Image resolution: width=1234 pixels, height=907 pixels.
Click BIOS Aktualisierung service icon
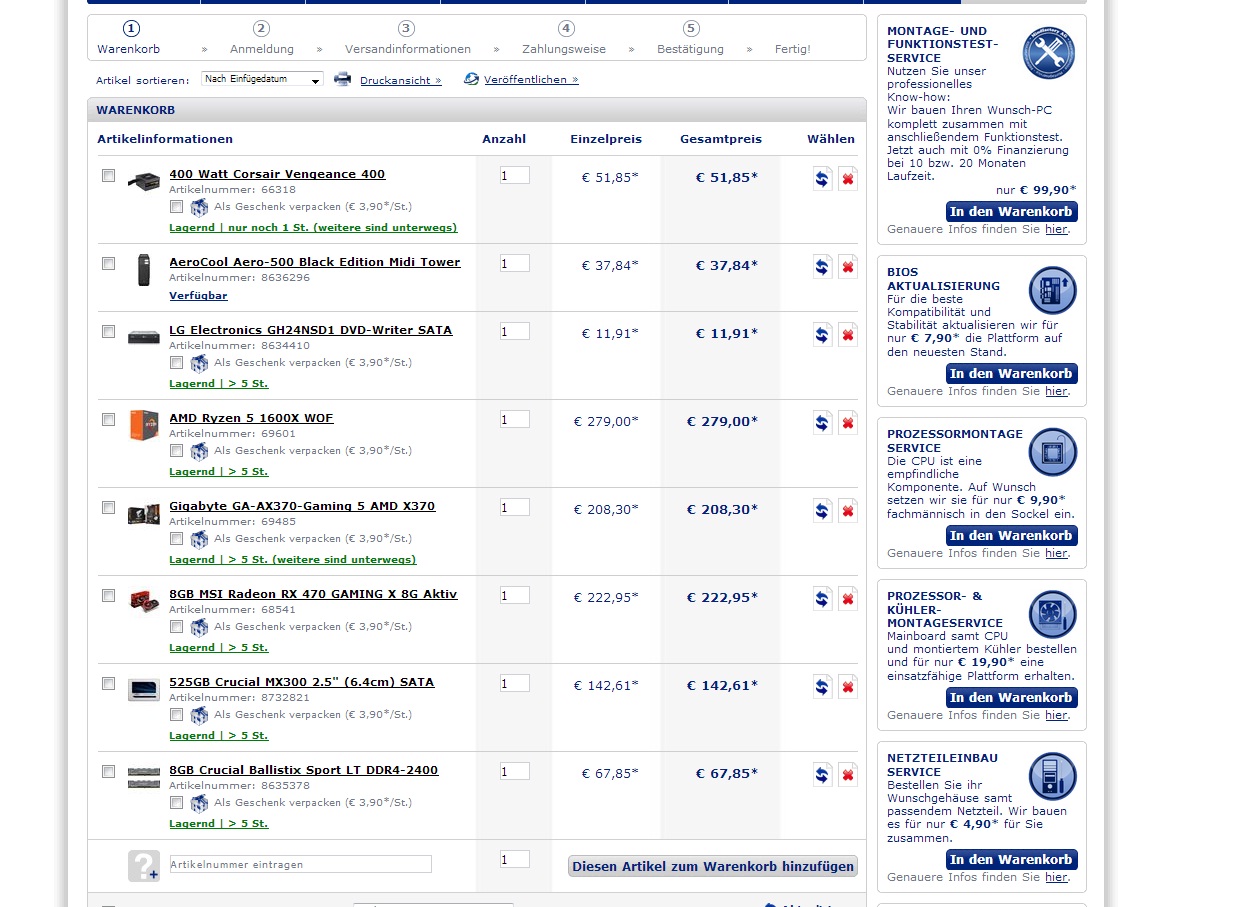pyautogui.click(x=1052, y=291)
